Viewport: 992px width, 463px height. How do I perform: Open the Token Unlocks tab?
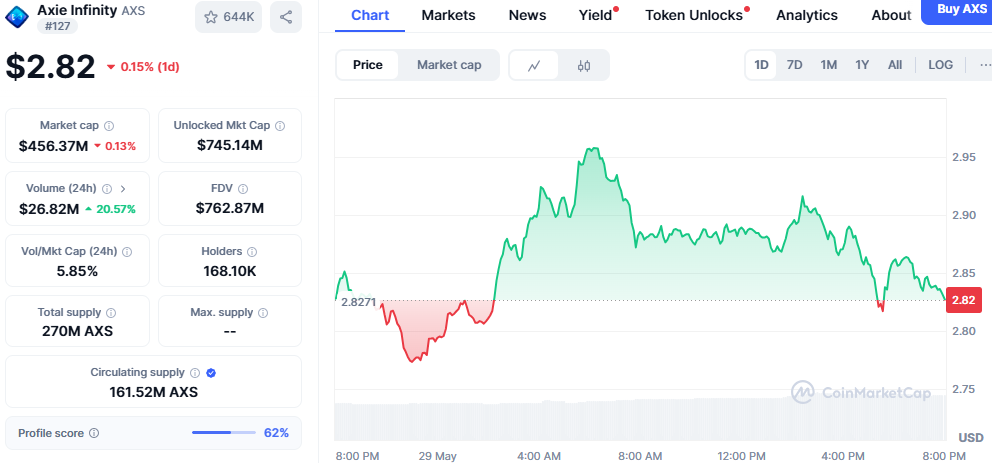694,15
